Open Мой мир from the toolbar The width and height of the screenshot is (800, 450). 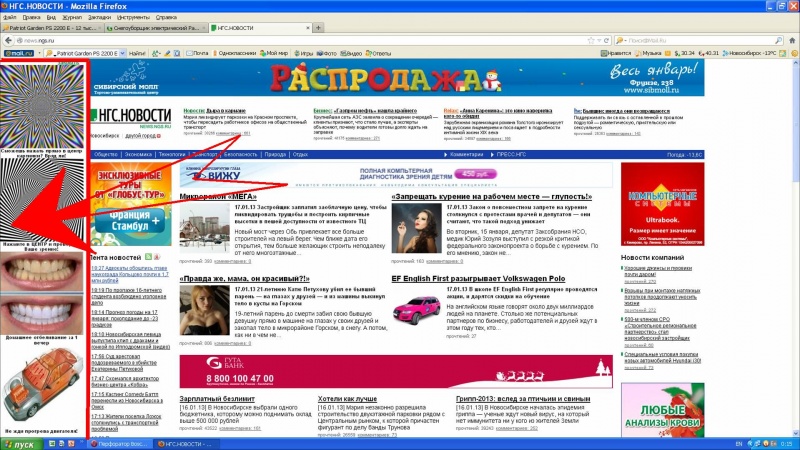coord(274,53)
